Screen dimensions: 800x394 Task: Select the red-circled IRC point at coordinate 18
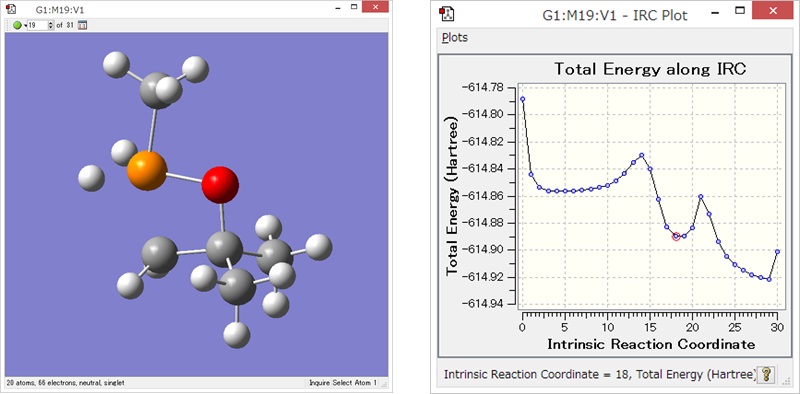(x=676, y=236)
